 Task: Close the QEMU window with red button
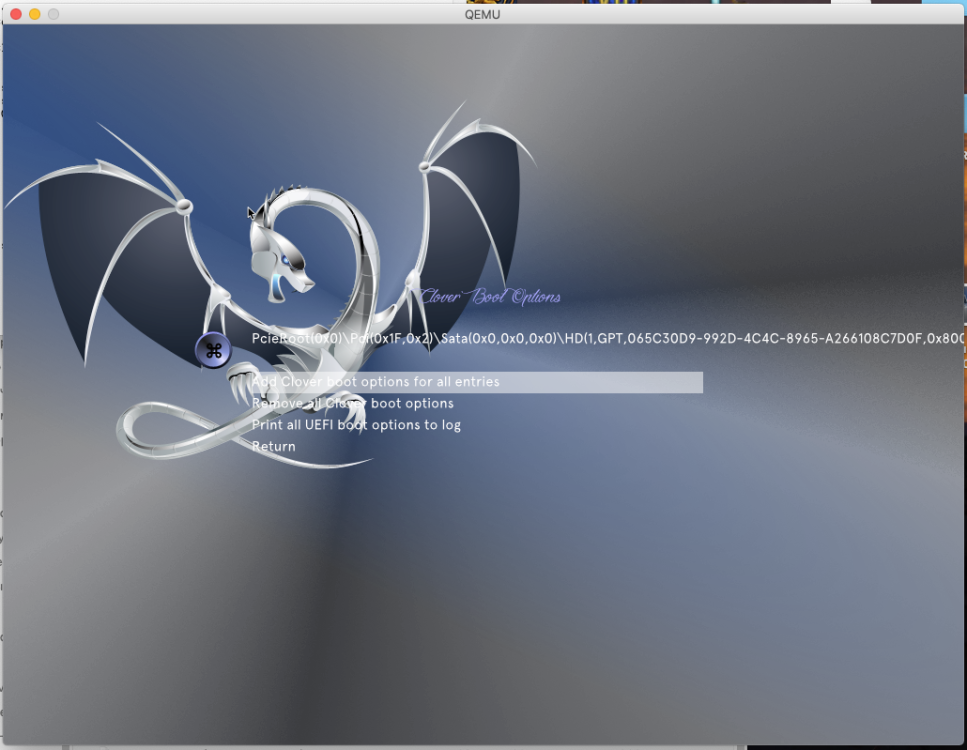coord(17,14)
